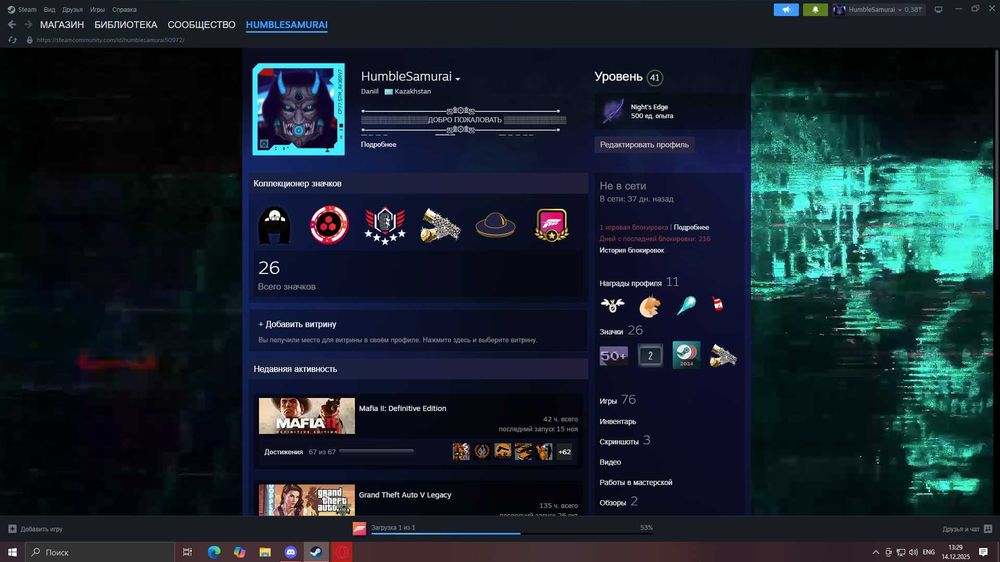Open the announcements megaphone button

[786, 10]
